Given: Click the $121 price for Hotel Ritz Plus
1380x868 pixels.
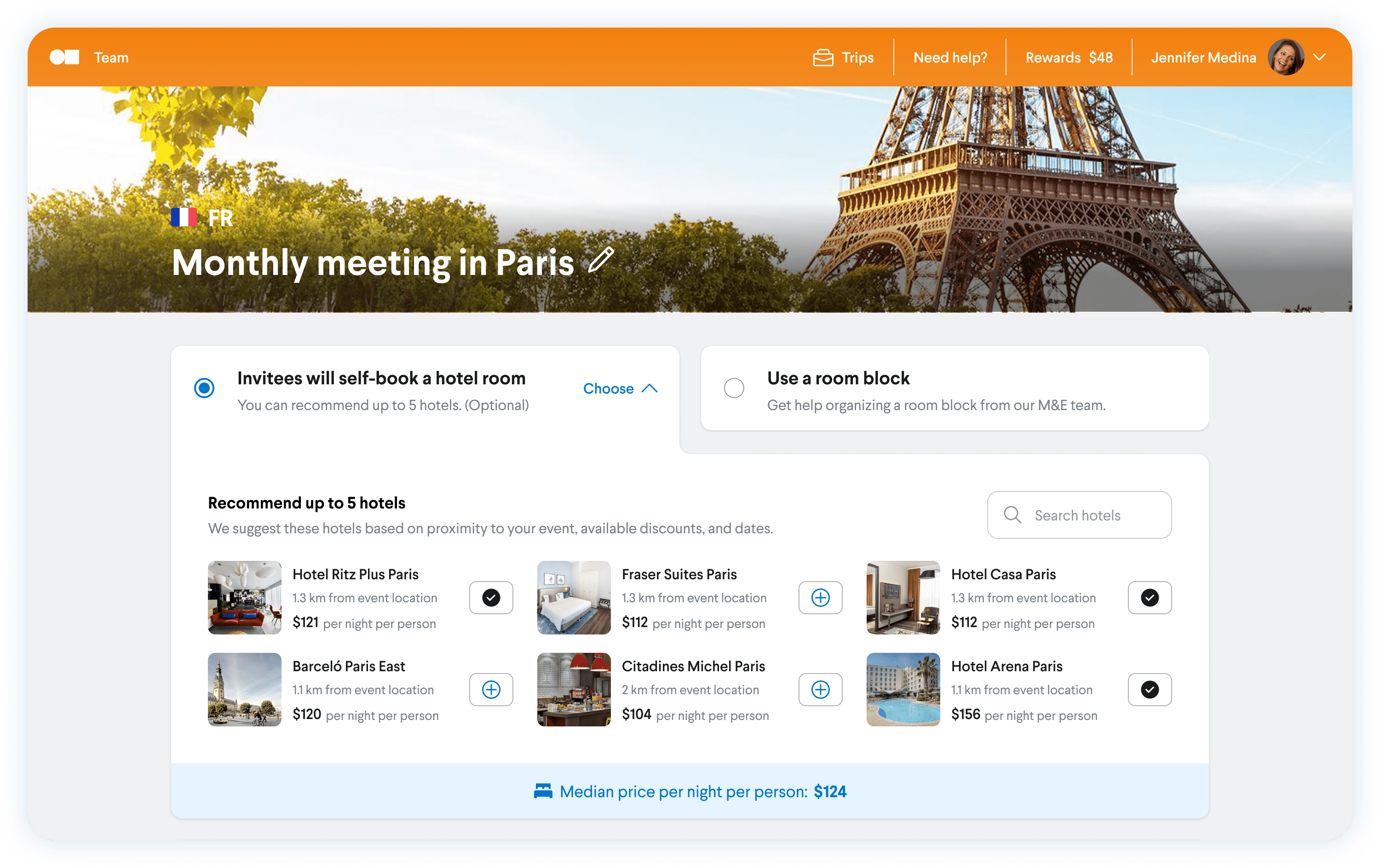Looking at the screenshot, I should (305, 622).
